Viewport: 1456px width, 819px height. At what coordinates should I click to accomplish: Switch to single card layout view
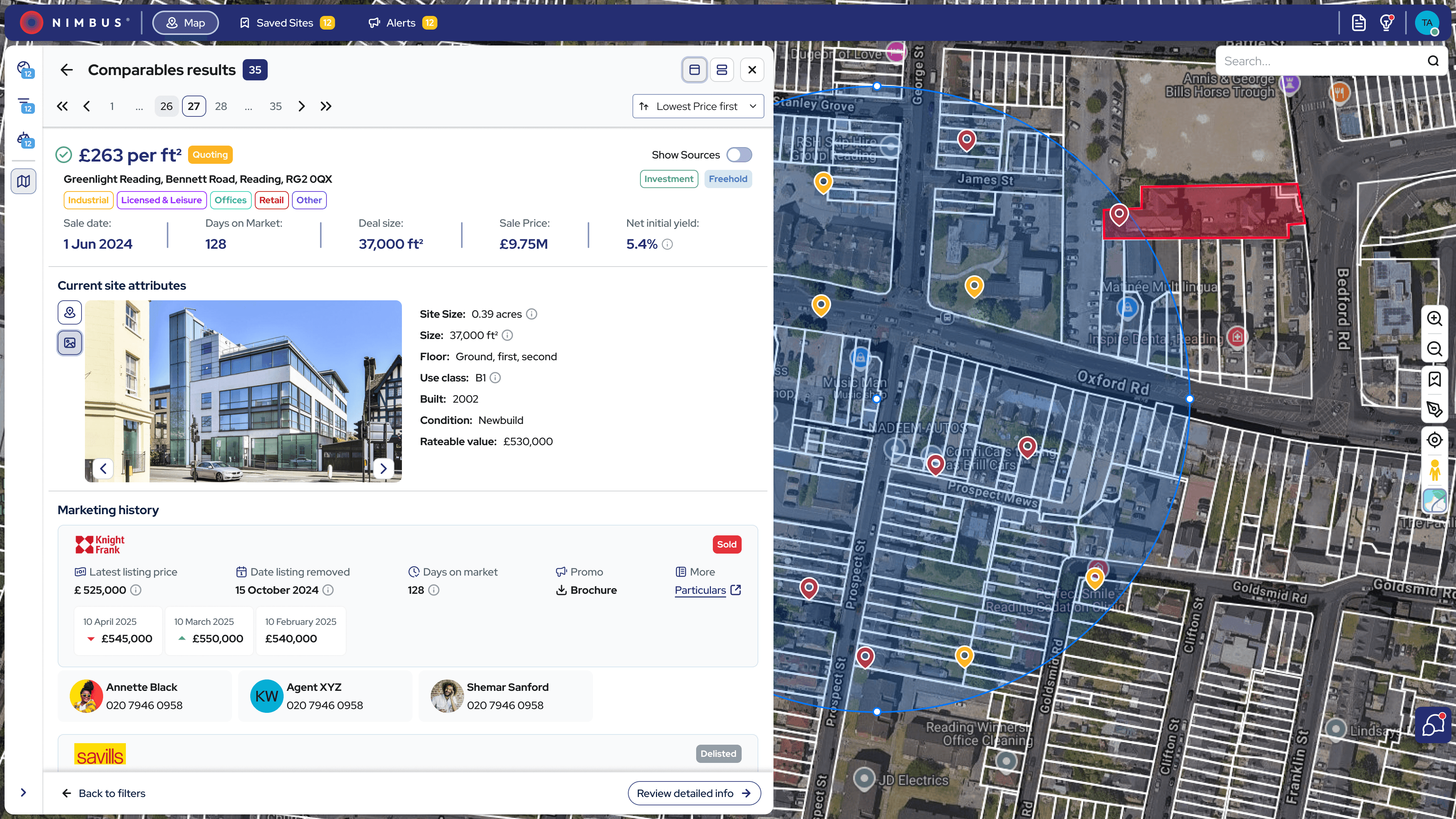[x=695, y=69]
